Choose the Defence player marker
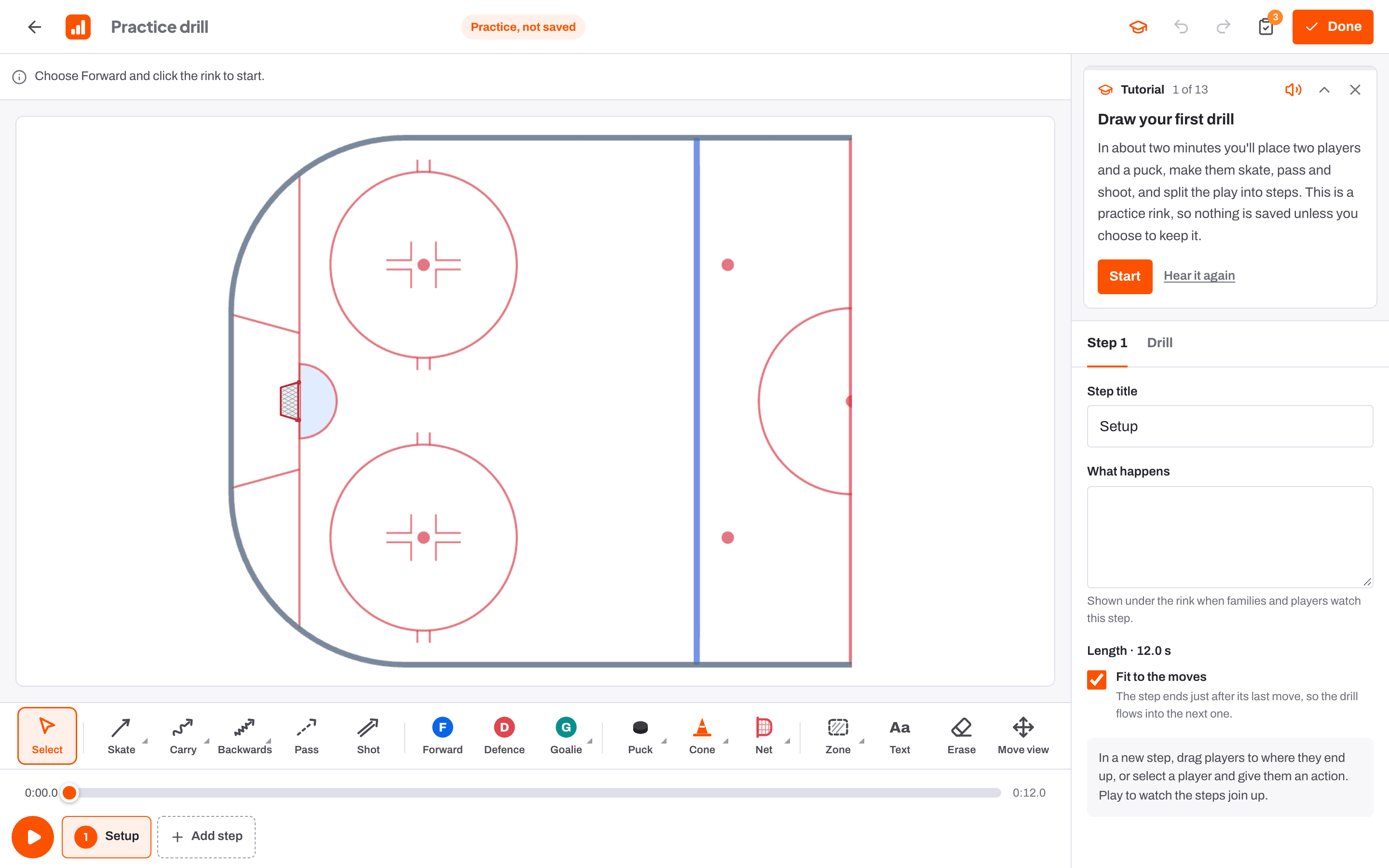The image size is (1389, 868). (504, 735)
